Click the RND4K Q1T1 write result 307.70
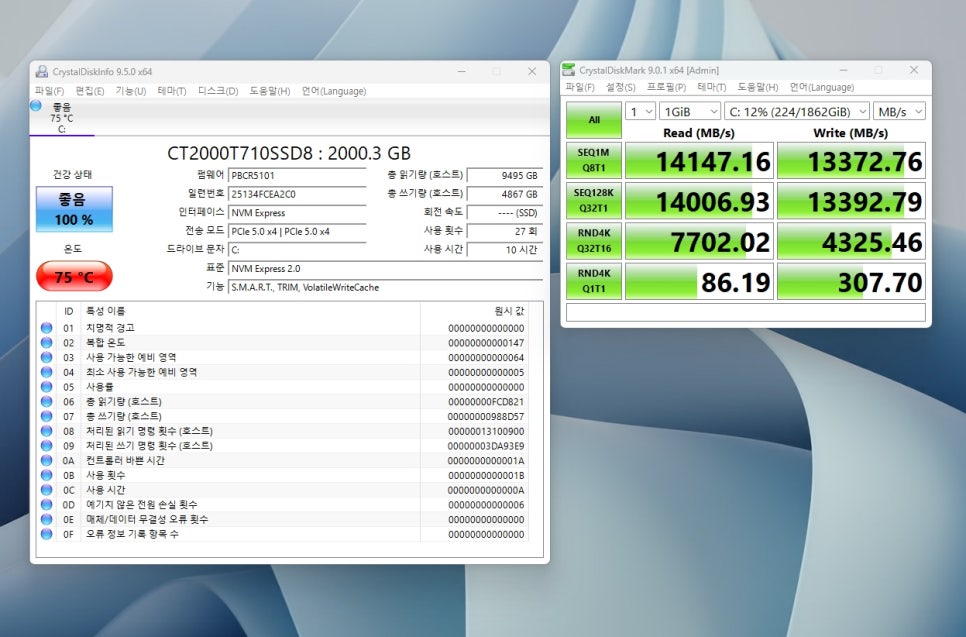966x637 pixels. click(851, 282)
